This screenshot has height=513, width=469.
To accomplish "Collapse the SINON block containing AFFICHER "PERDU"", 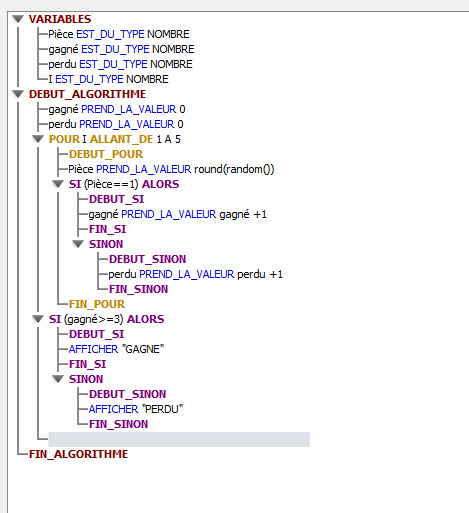I will click(58, 379).
